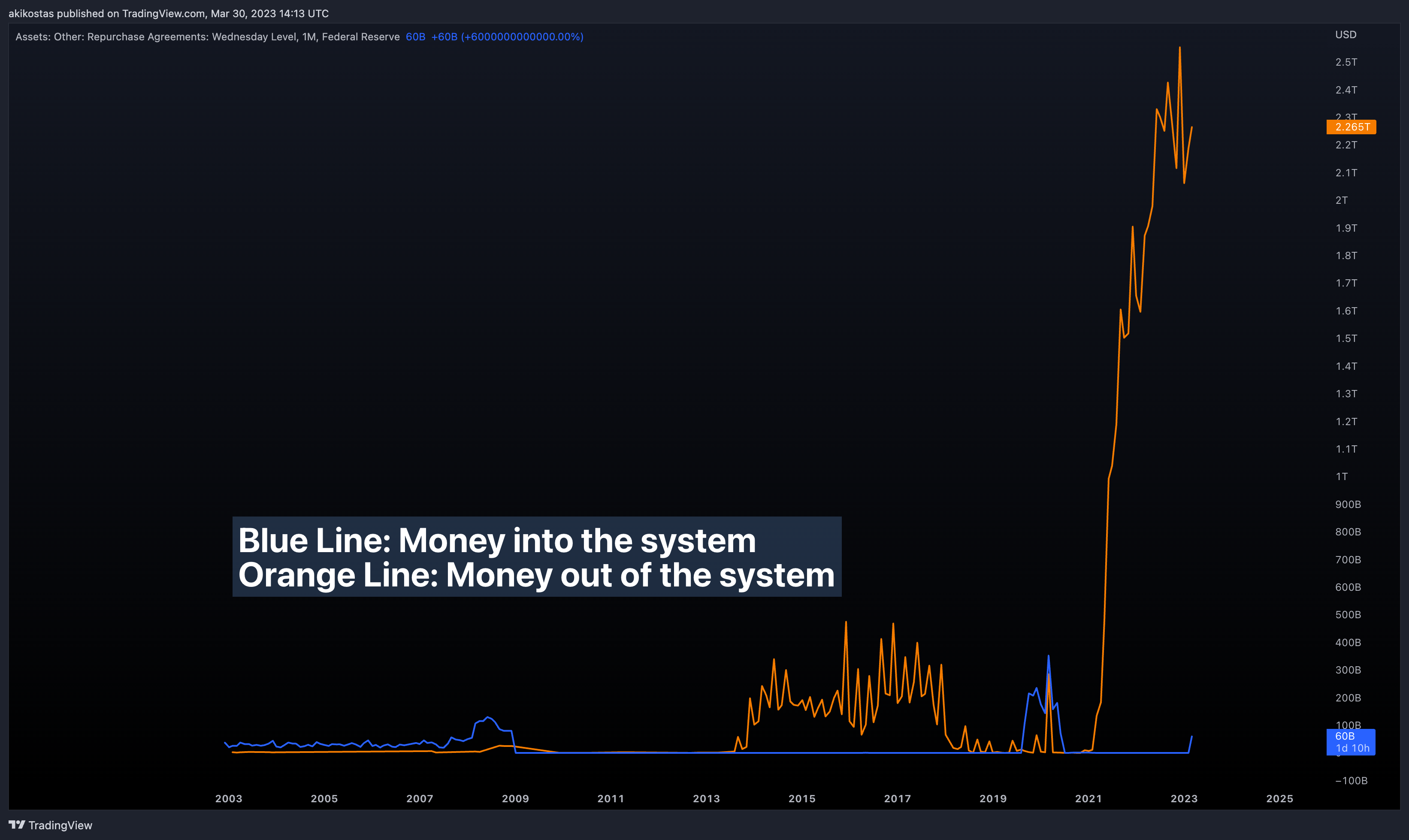This screenshot has height=840, width=1409.
Task: Click the 1T price axis label
Action: (x=1342, y=477)
